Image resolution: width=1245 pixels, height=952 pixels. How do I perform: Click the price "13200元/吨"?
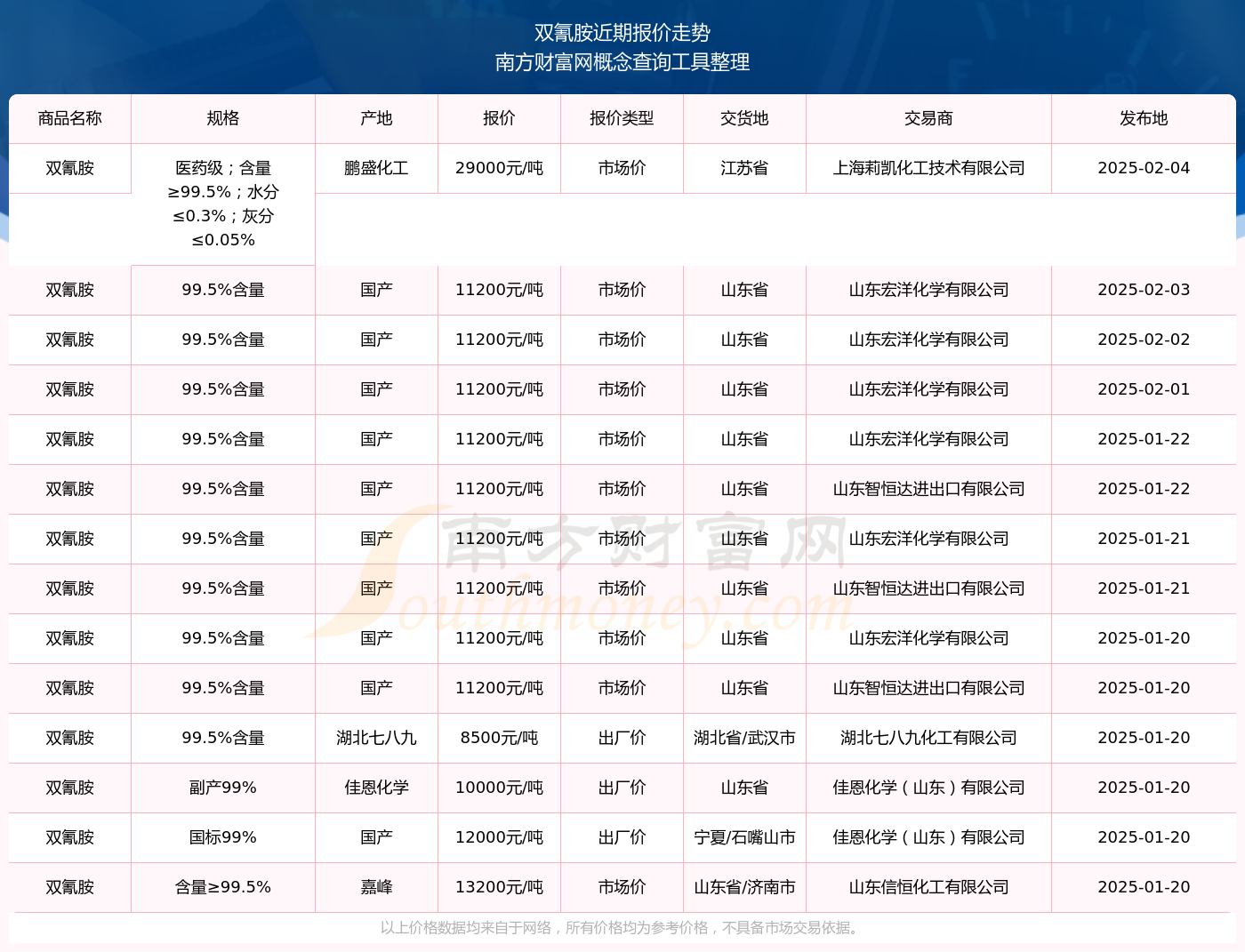499,887
